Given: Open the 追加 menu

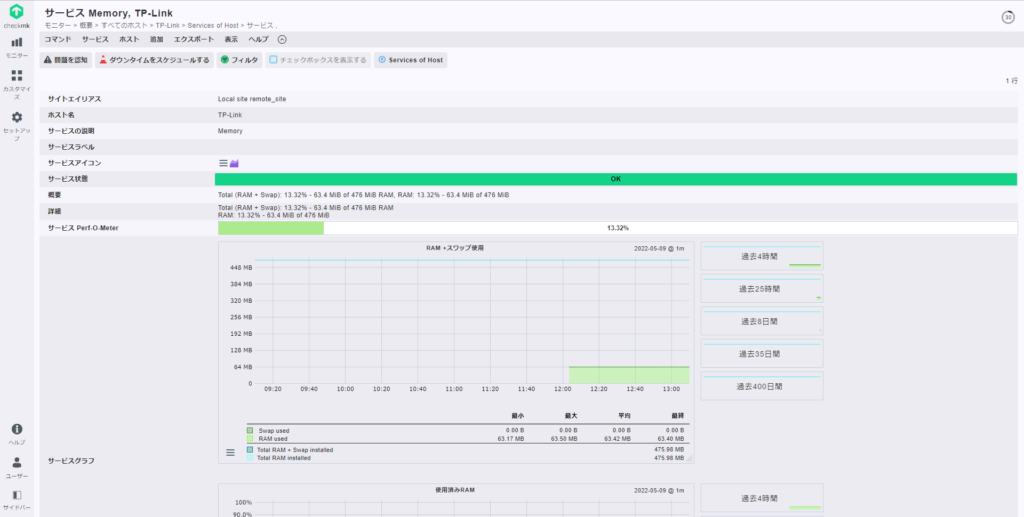Looking at the screenshot, I should coord(157,39).
